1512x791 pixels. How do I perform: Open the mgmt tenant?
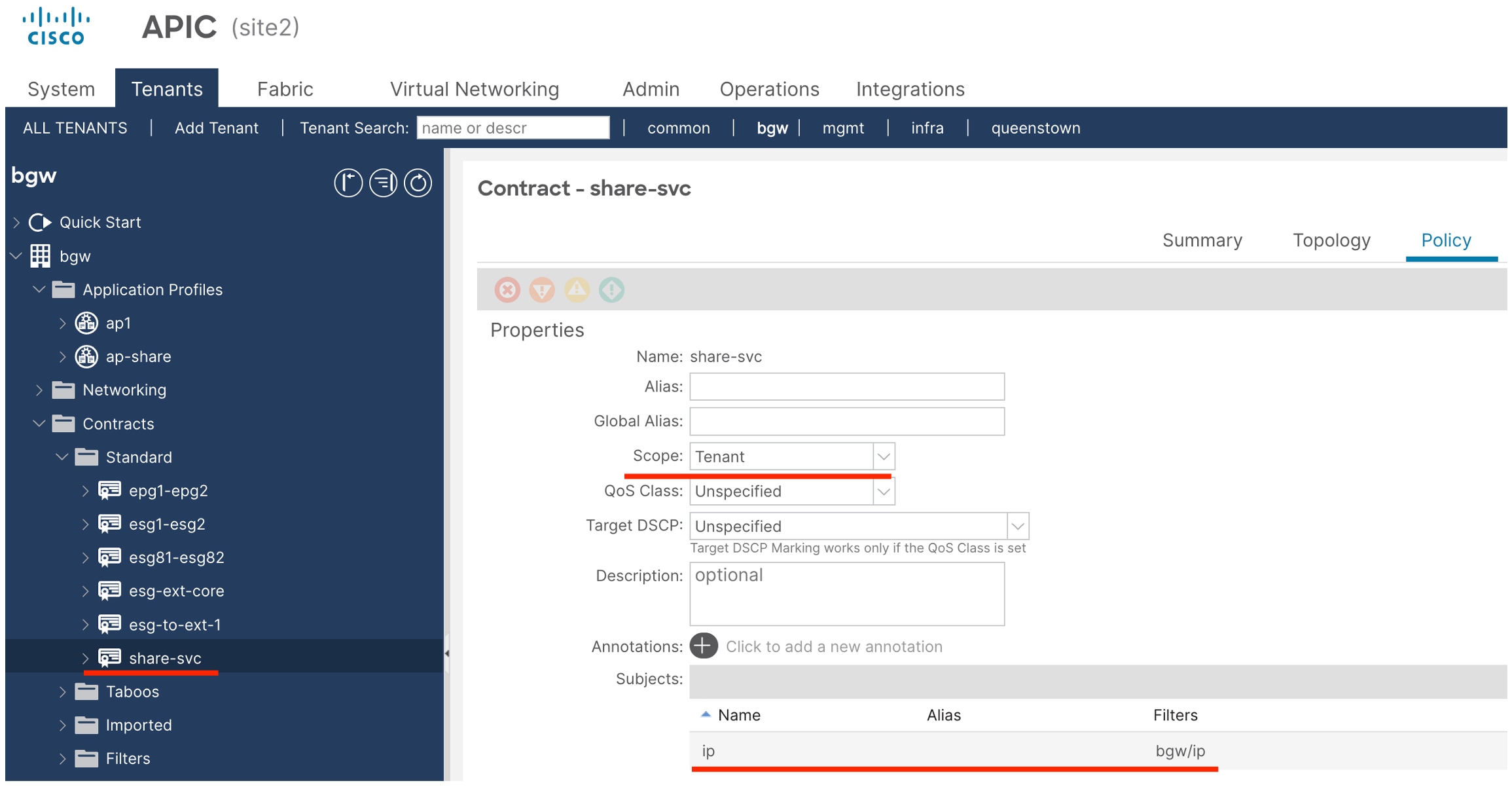(843, 128)
